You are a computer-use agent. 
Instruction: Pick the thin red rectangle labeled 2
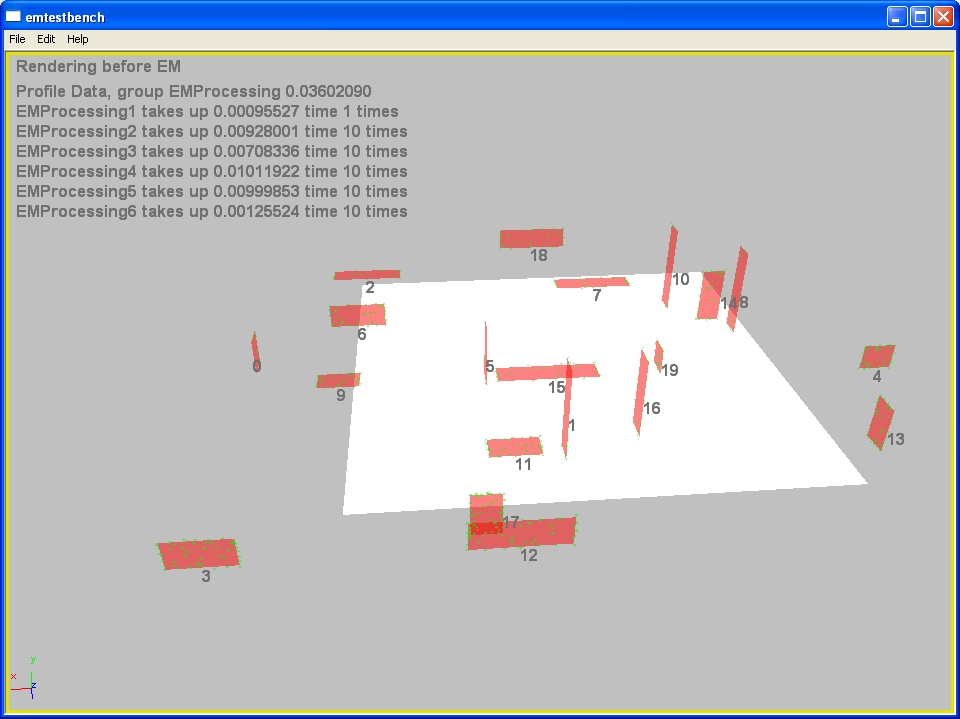[x=367, y=274]
